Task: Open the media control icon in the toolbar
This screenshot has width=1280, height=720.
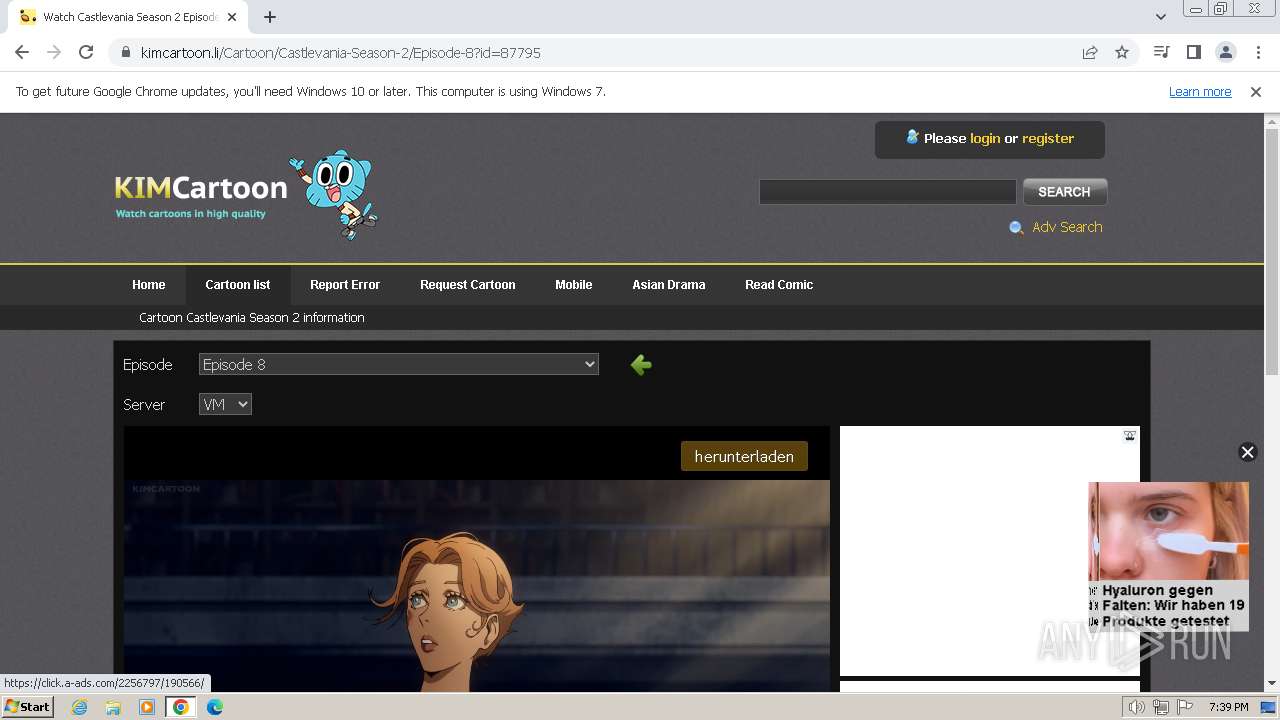Action: click(x=1161, y=52)
